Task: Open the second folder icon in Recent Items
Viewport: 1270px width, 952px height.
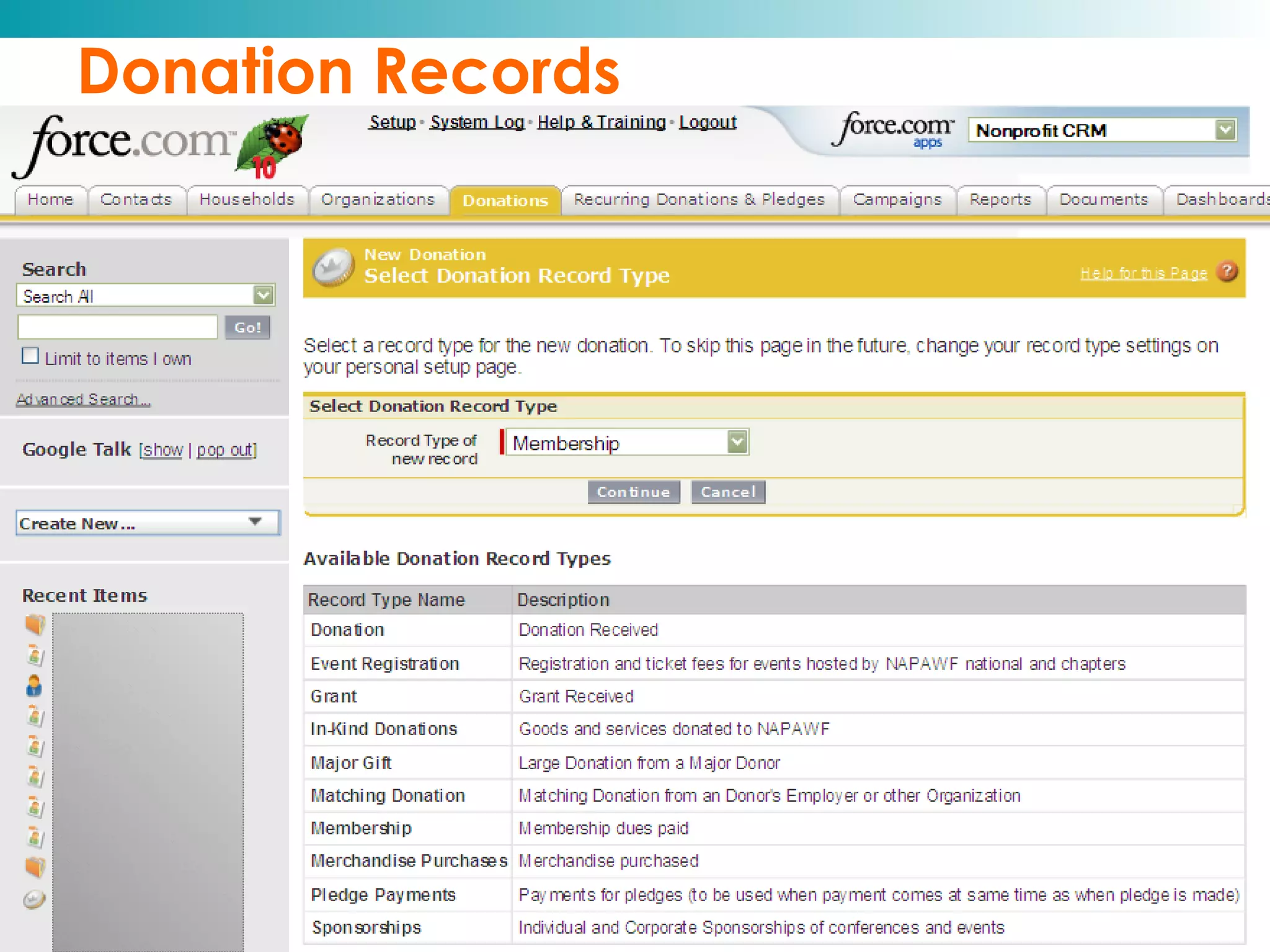Action: 35,867
